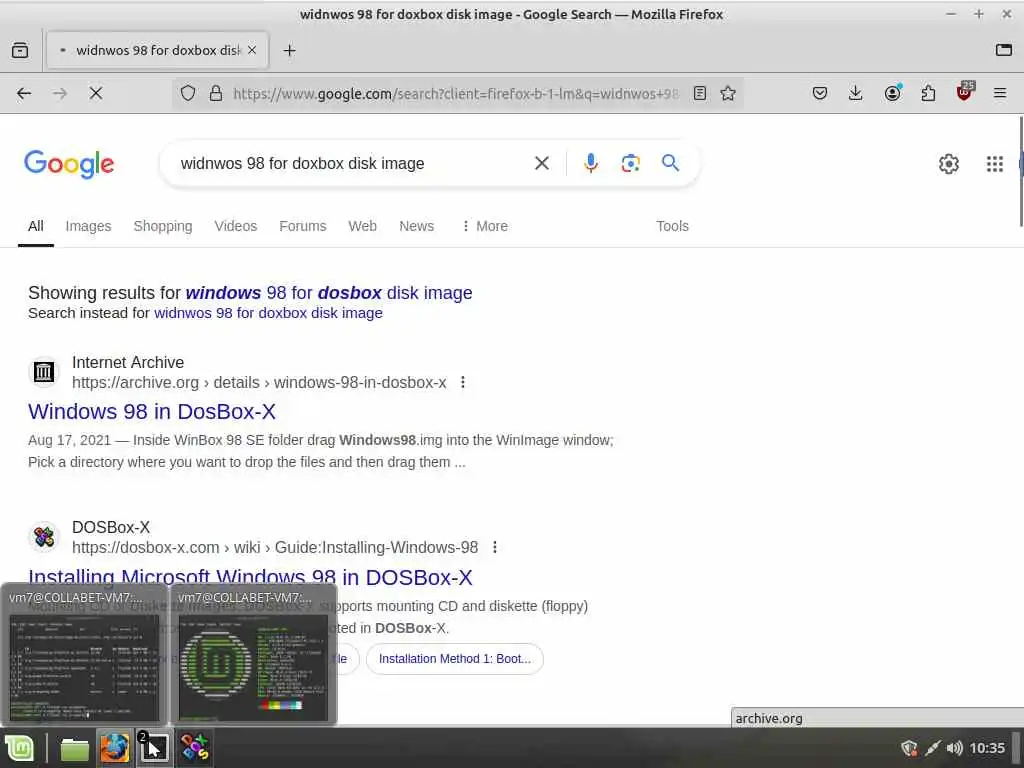Open the volume control in the tray

pos(954,748)
